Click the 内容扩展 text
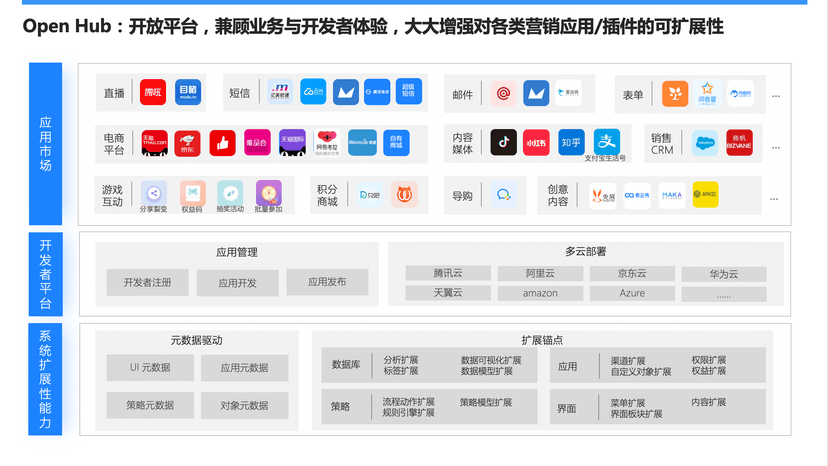 [709, 402]
